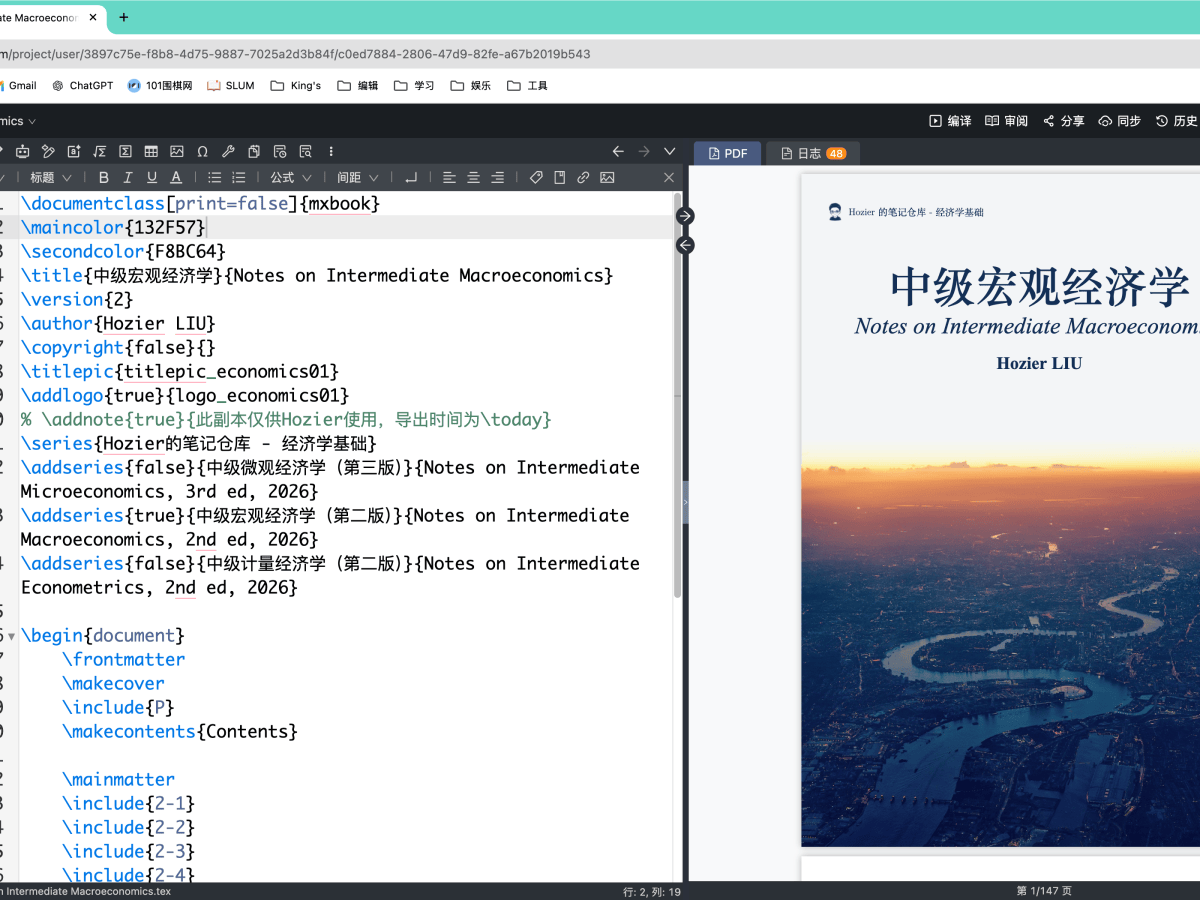This screenshot has height=900, width=1200.
Task: Open the AI assistant robot tool
Action: tap(22, 152)
